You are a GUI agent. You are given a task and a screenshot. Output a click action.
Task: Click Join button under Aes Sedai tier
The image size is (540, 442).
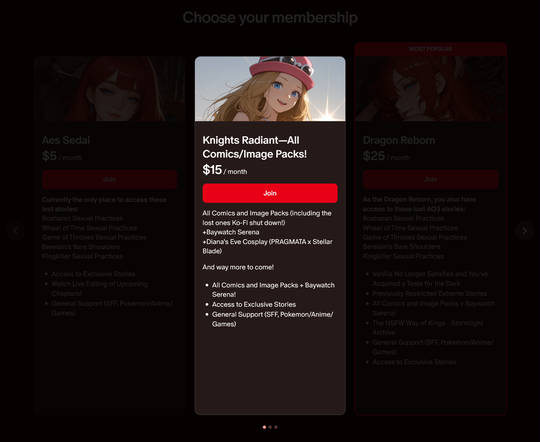click(110, 179)
